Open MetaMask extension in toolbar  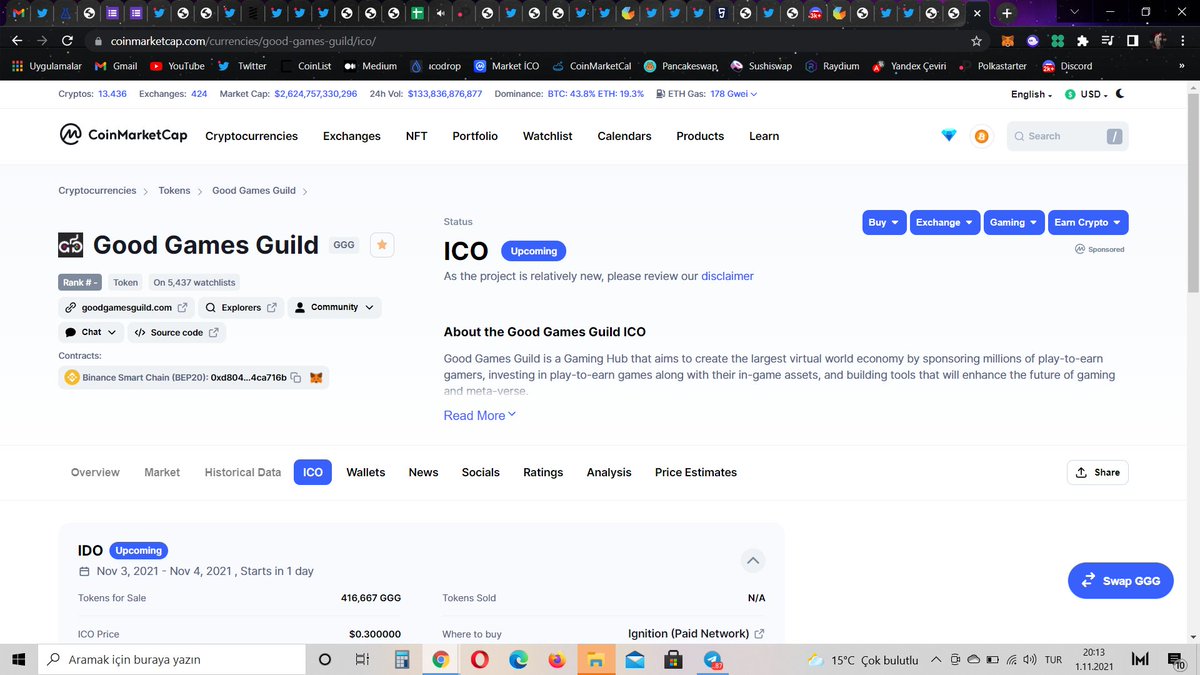click(x=1009, y=41)
